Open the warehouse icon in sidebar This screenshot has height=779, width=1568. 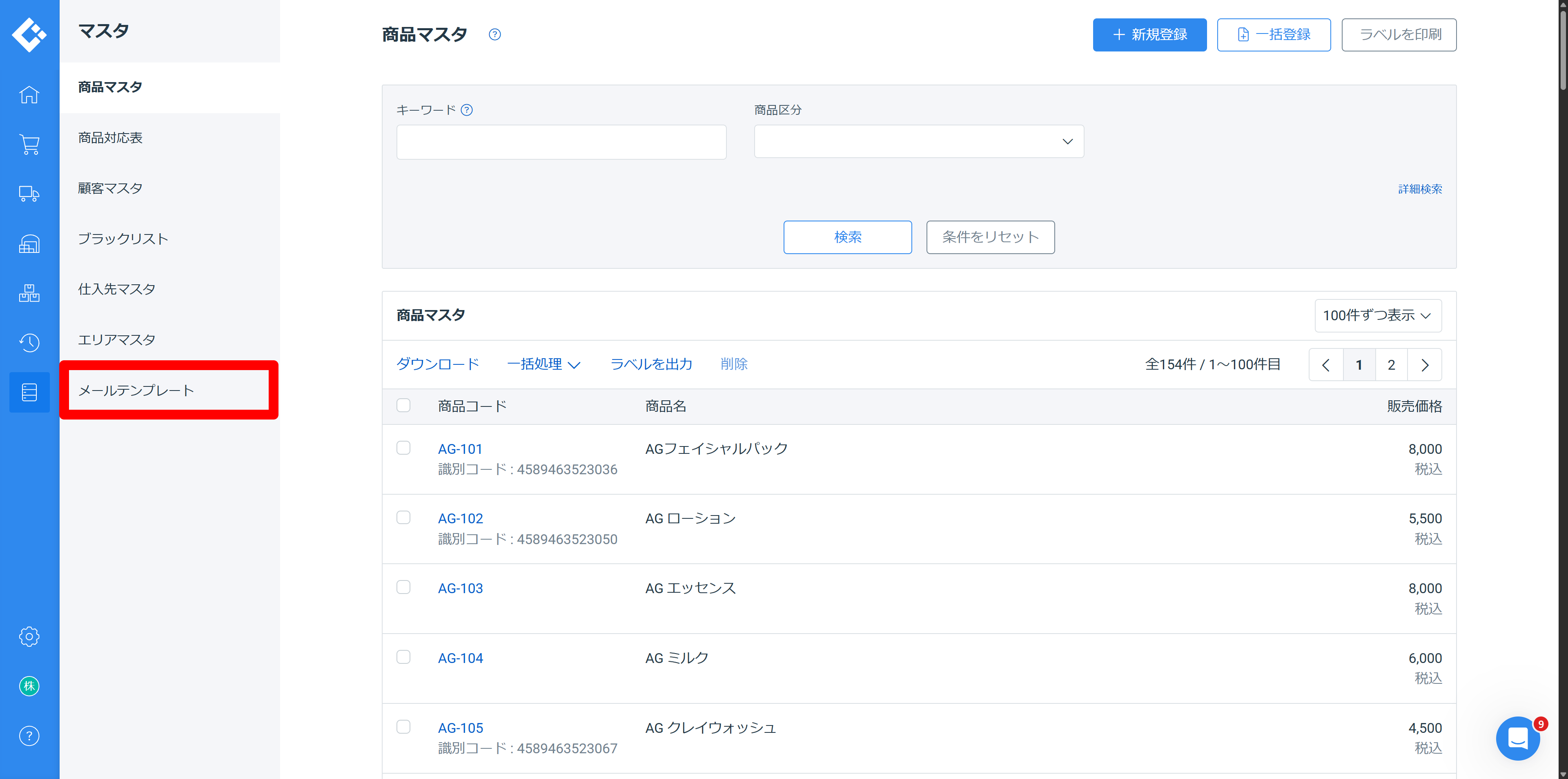point(29,243)
